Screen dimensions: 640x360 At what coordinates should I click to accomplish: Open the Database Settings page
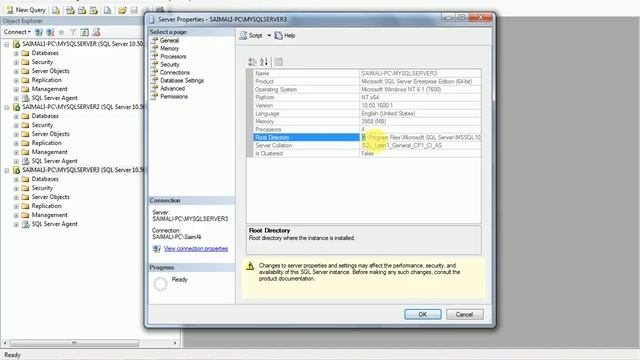click(x=182, y=80)
